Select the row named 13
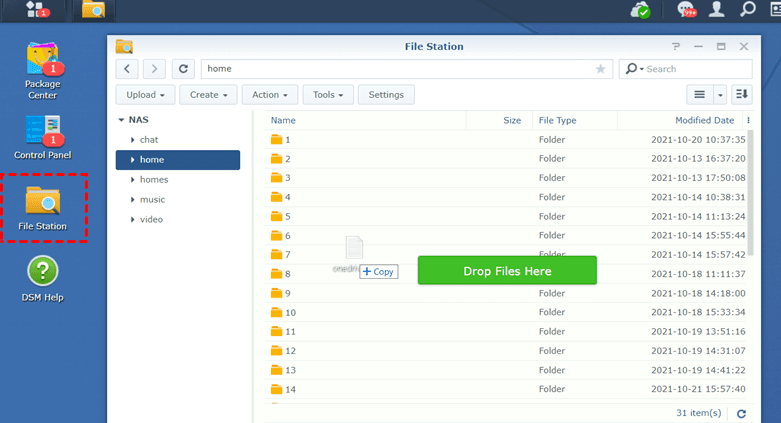 pyautogui.click(x=507, y=370)
